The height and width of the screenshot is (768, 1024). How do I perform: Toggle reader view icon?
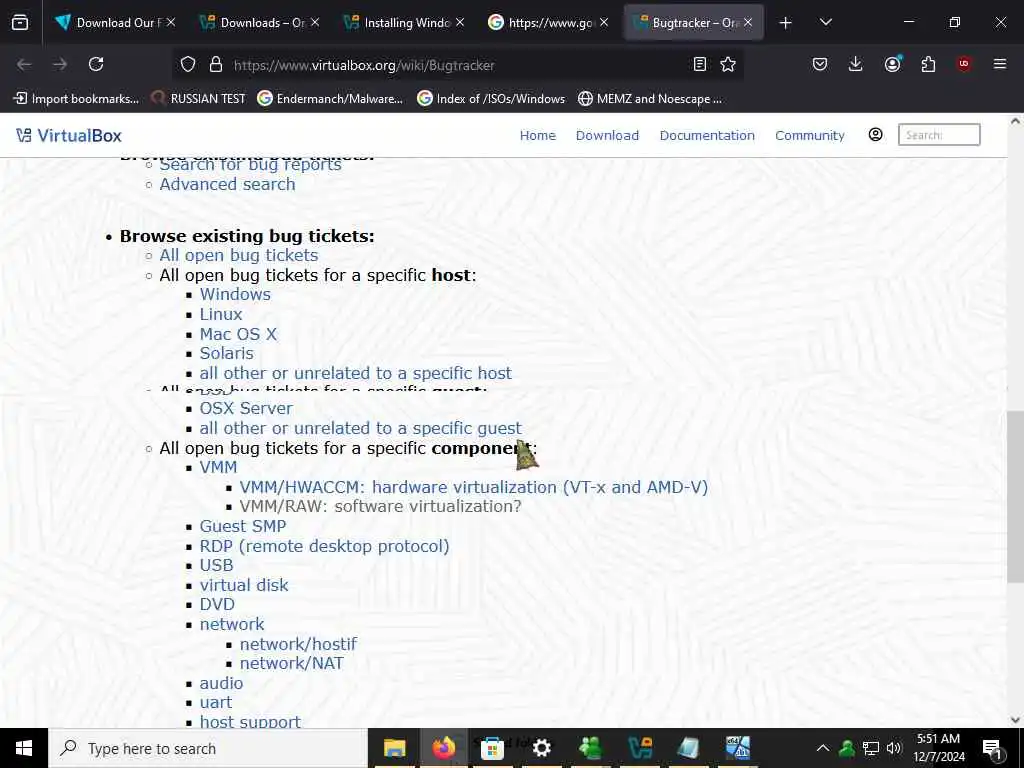coord(699,64)
